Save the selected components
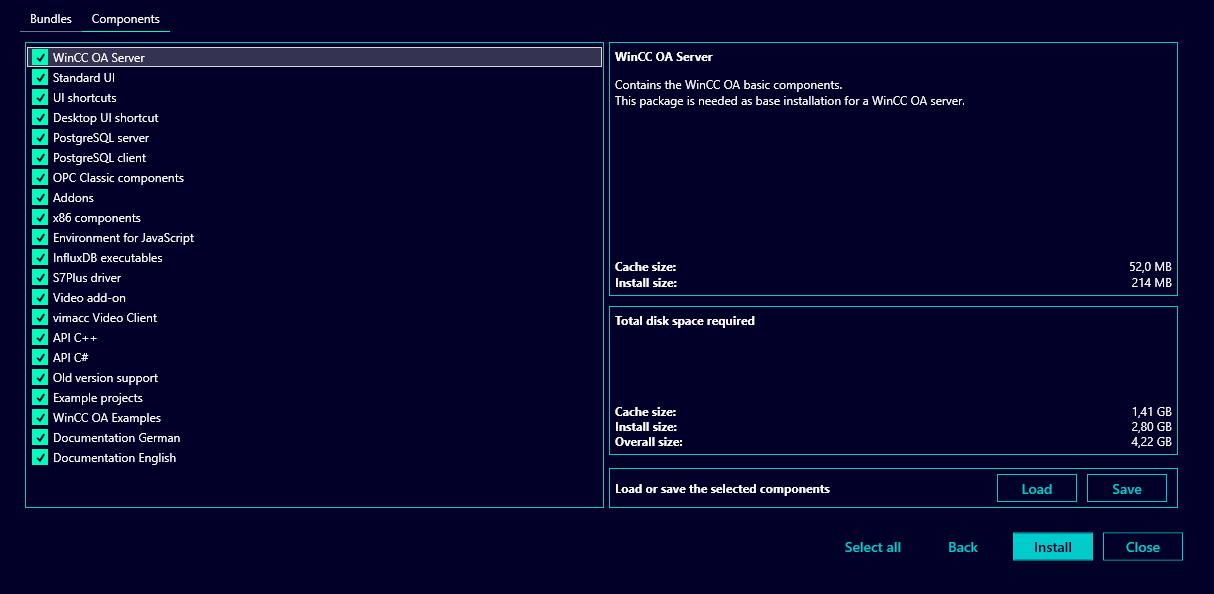This screenshot has height=594, width=1214. 1126,489
